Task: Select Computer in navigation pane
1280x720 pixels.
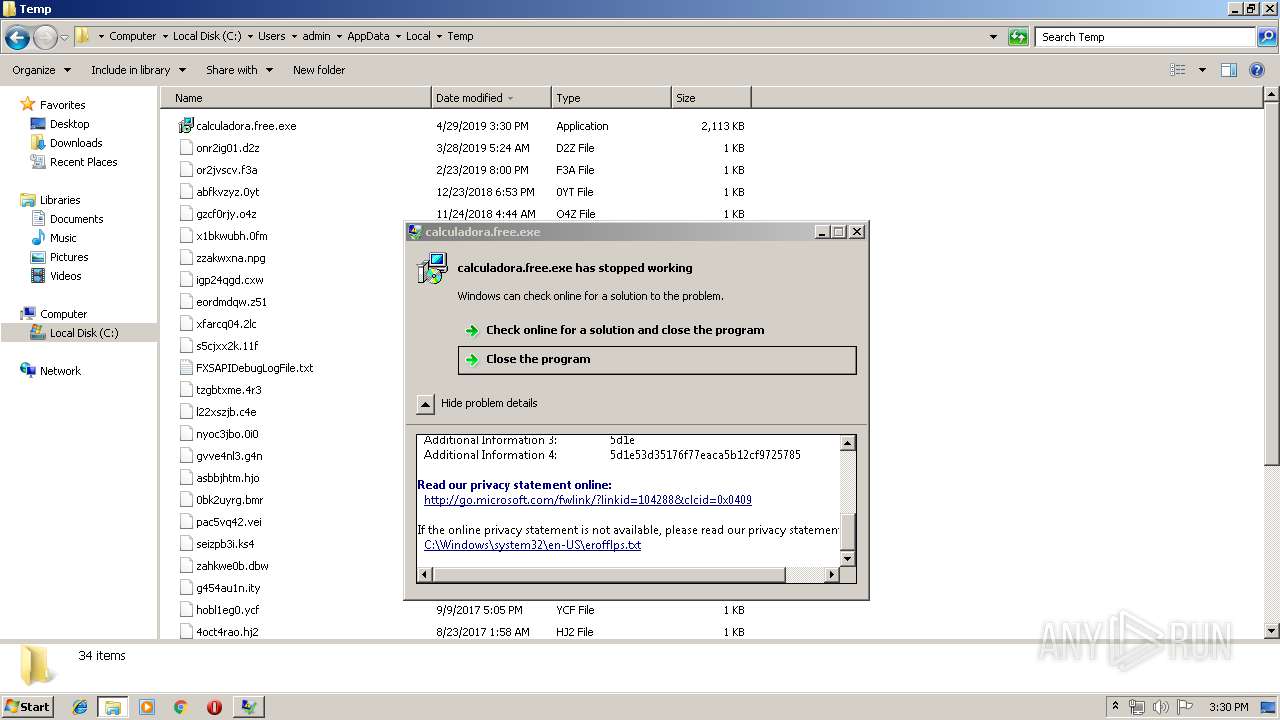Action: [63, 314]
